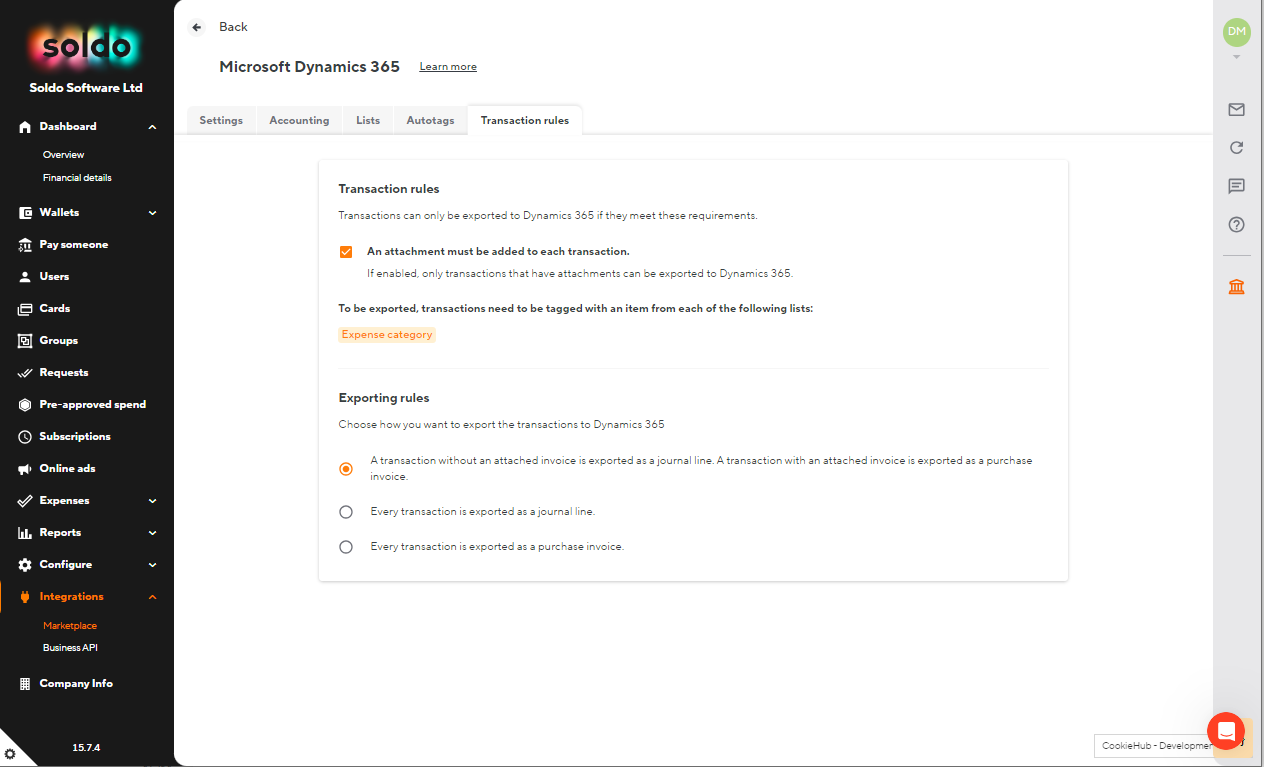Expand the Expenses section chevron
The image size is (1264, 767).
click(153, 501)
